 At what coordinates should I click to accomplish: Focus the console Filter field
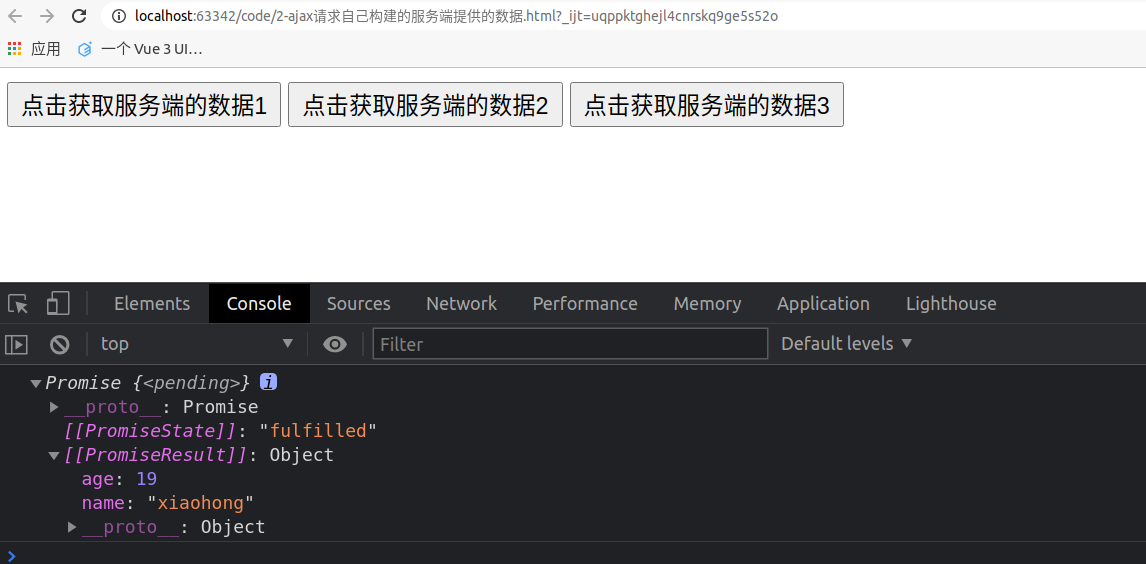point(570,343)
